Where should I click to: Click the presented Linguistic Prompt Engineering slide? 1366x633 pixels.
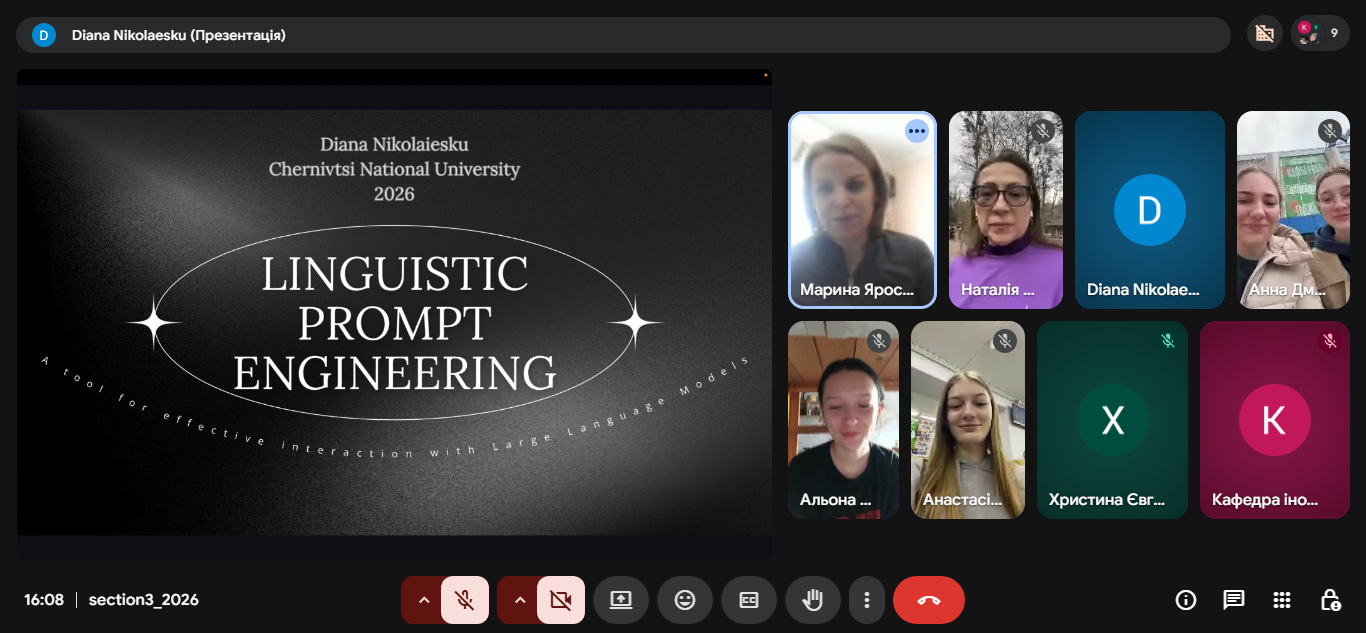point(394,315)
